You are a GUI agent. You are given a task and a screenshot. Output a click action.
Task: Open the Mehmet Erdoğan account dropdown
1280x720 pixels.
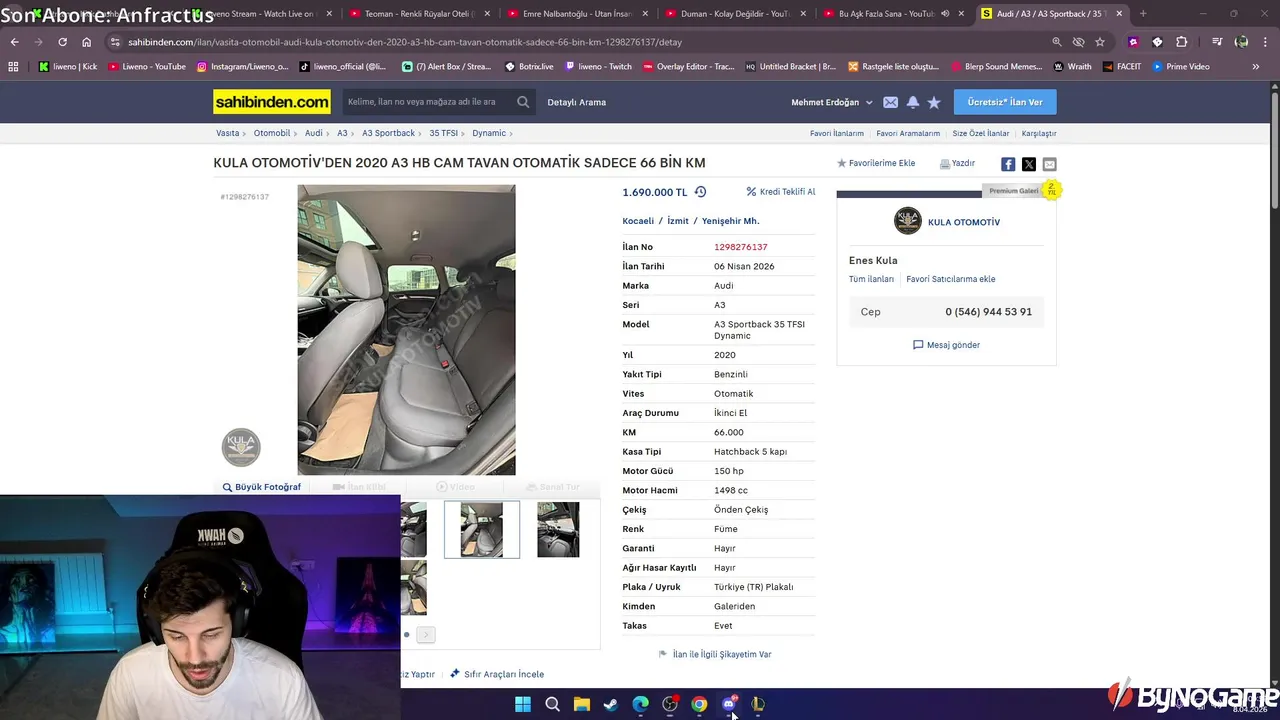[x=832, y=102]
